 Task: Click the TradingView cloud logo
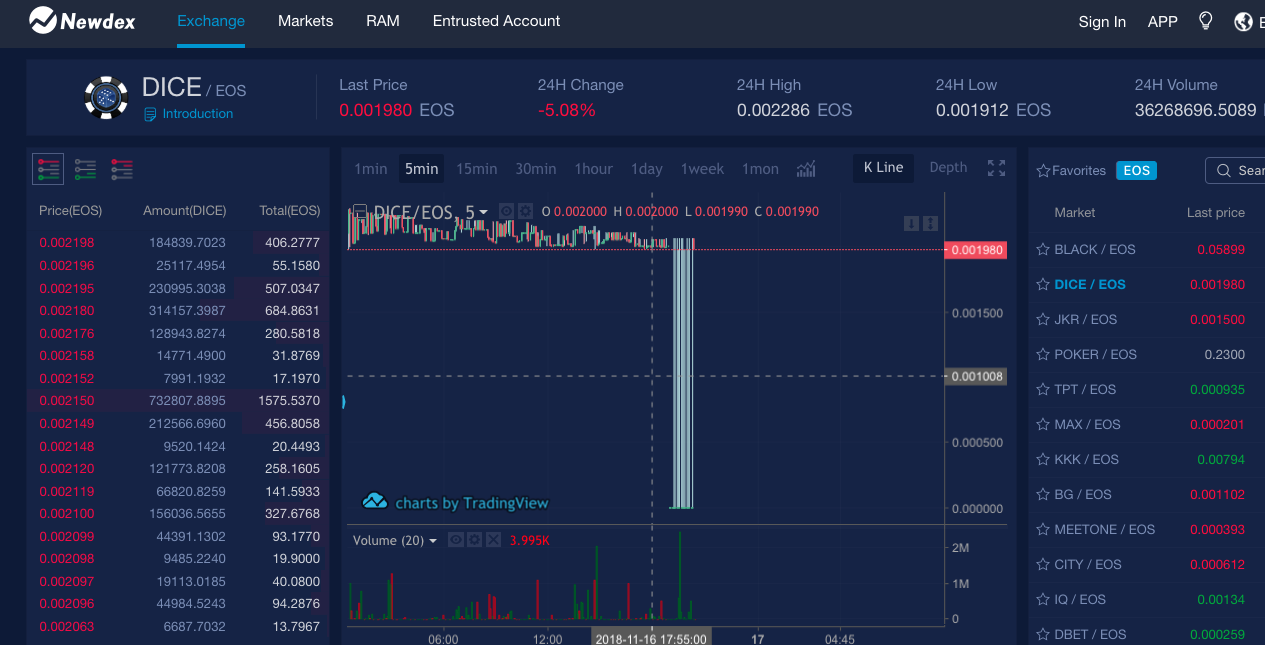pyautogui.click(x=374, y=501)
